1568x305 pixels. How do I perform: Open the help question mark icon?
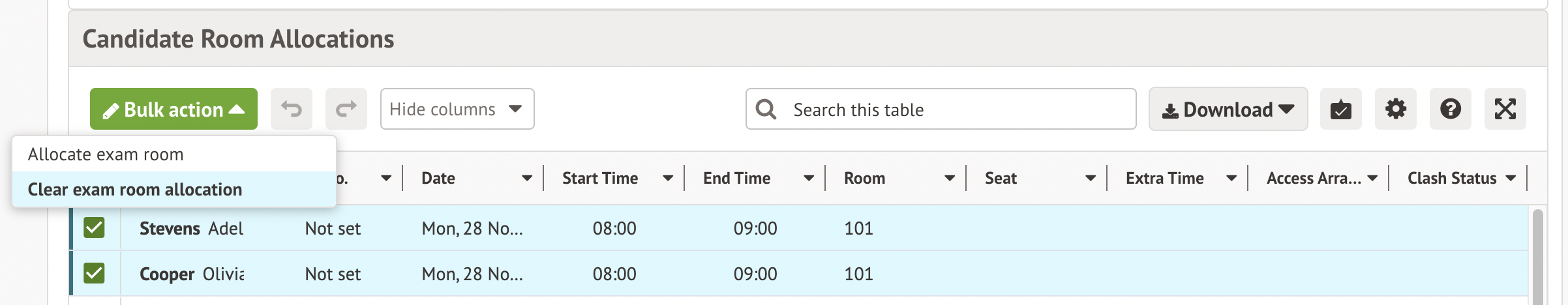(1450, 109)
